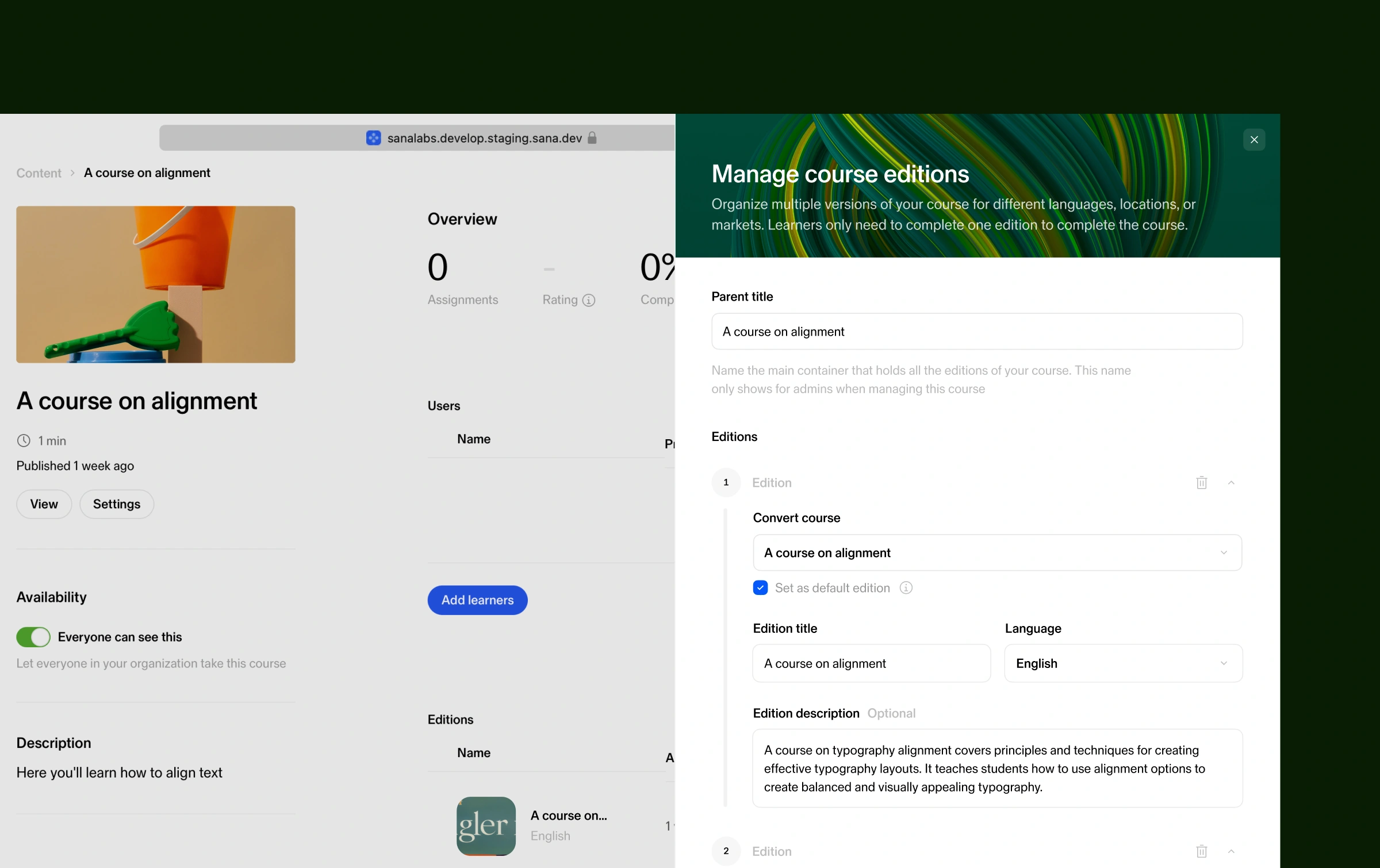The image size is (1380, 868).
Task: Close the Manage course editions panel
Action: [x=1254, y=140]
